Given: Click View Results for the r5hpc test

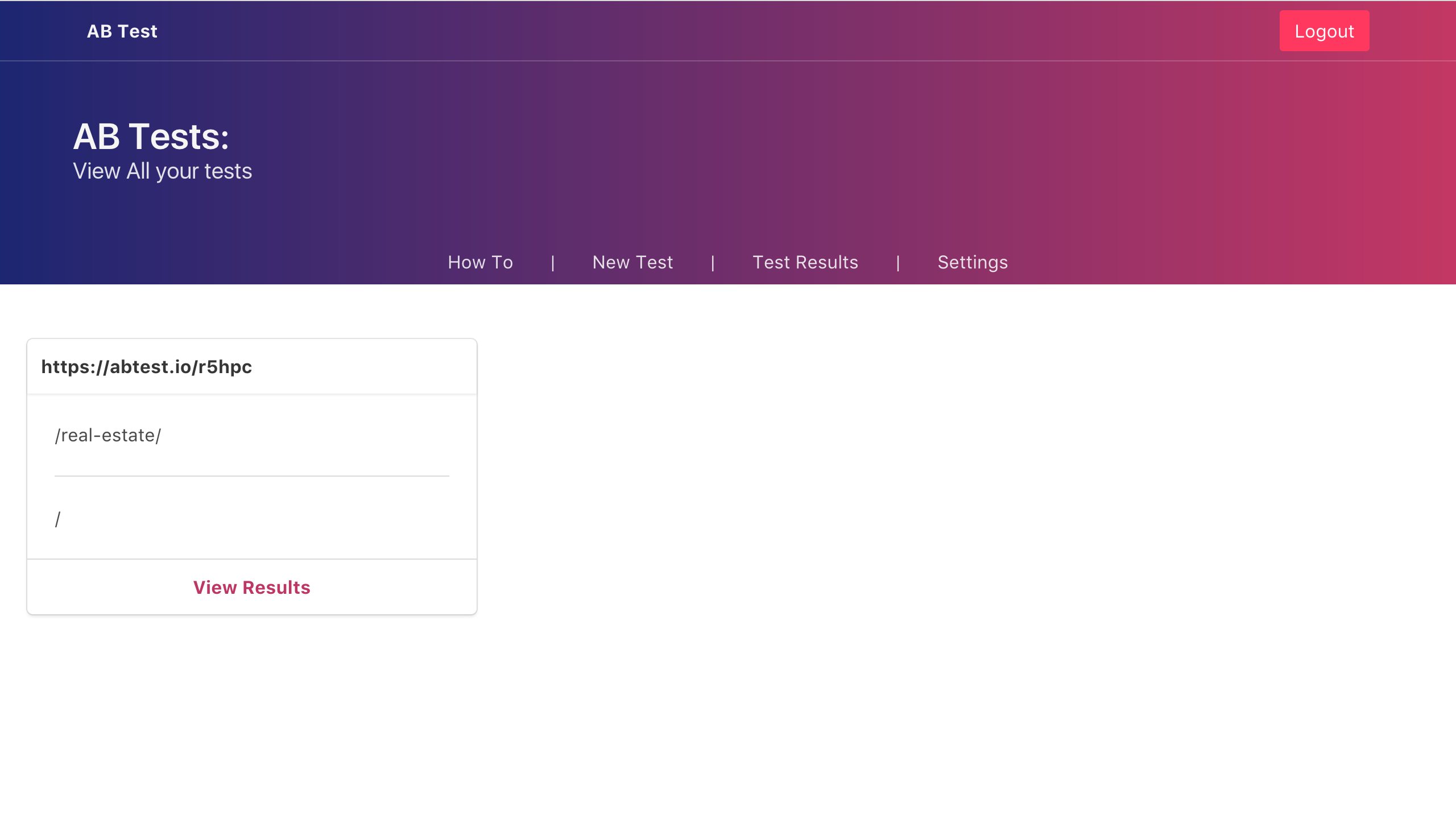Looking at the screenshot, I should coord(252,588).
